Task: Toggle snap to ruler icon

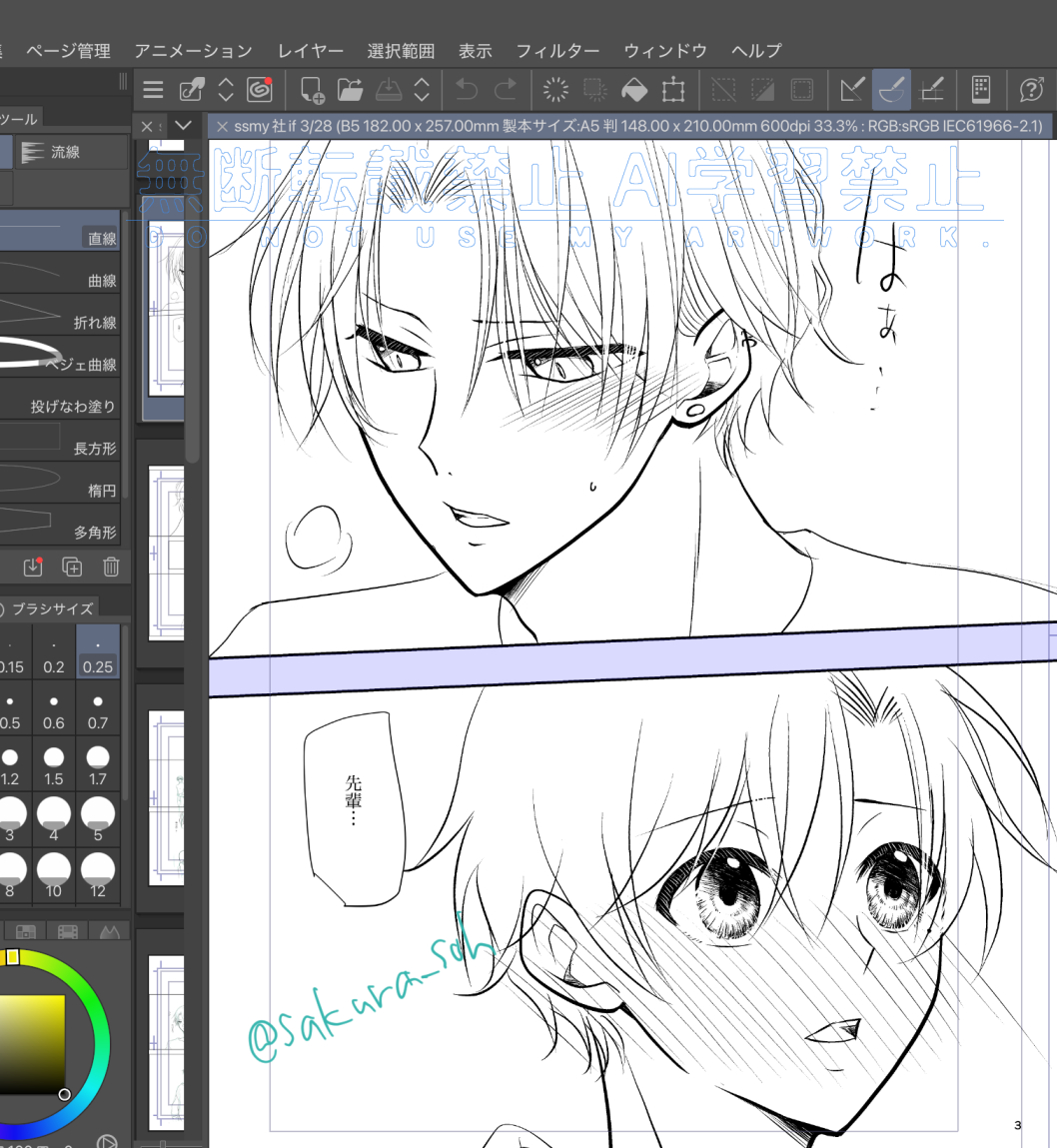Action: [x=852, y=90]
